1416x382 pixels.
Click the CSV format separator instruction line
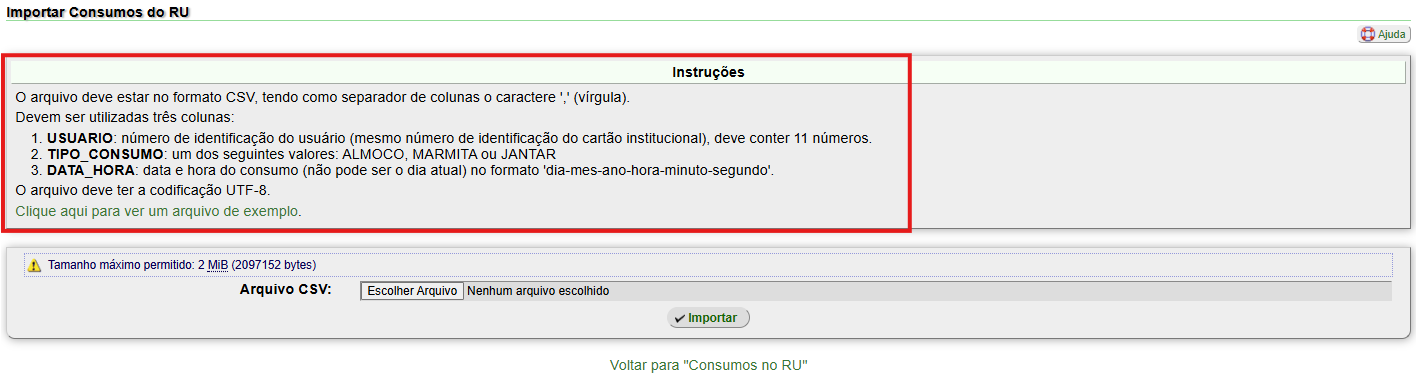coord(322,97)
